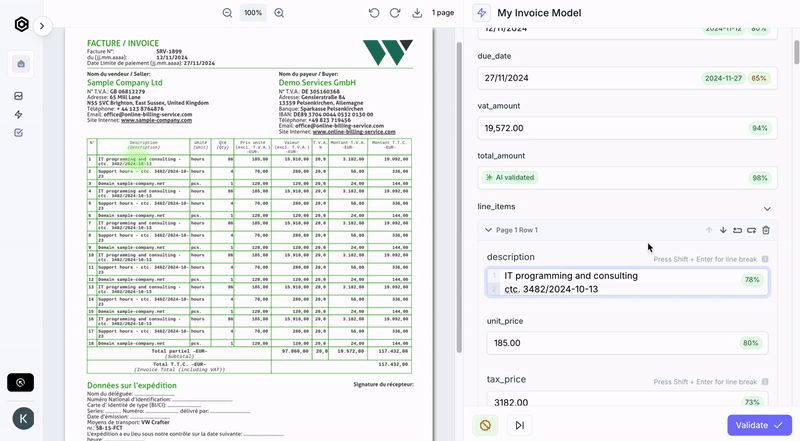800x441 pixels.
Task: Open the K user avatar menu
Action: coord(23,419)
